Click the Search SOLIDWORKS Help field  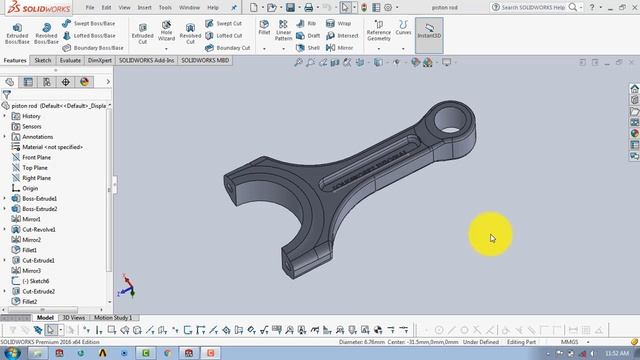pyautogui.click(x=533, y=7)
